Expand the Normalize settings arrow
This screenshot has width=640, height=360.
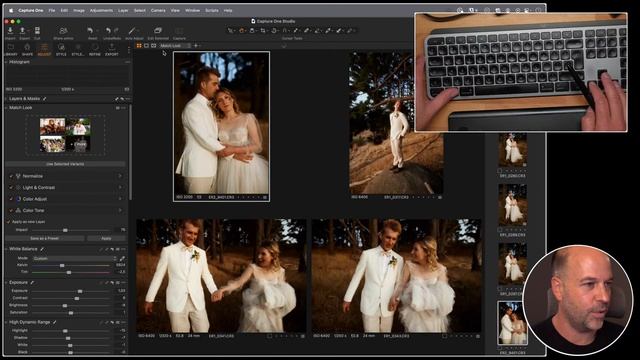[120, 176]
